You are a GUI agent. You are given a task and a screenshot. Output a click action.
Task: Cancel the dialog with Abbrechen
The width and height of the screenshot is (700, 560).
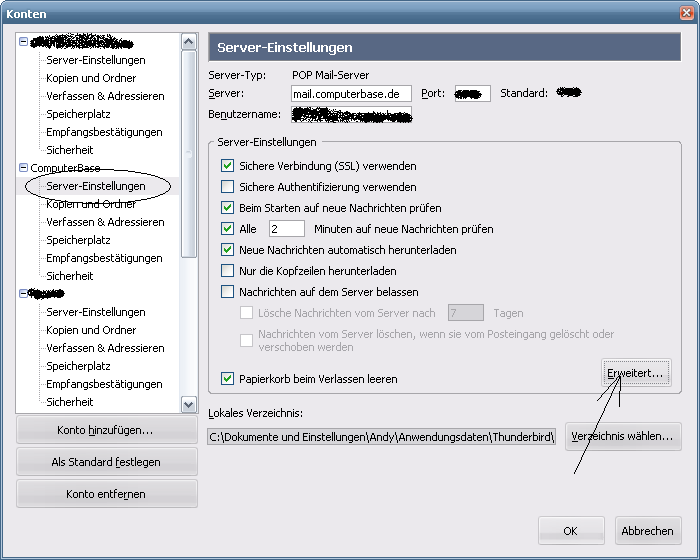(x=648, y=531)
